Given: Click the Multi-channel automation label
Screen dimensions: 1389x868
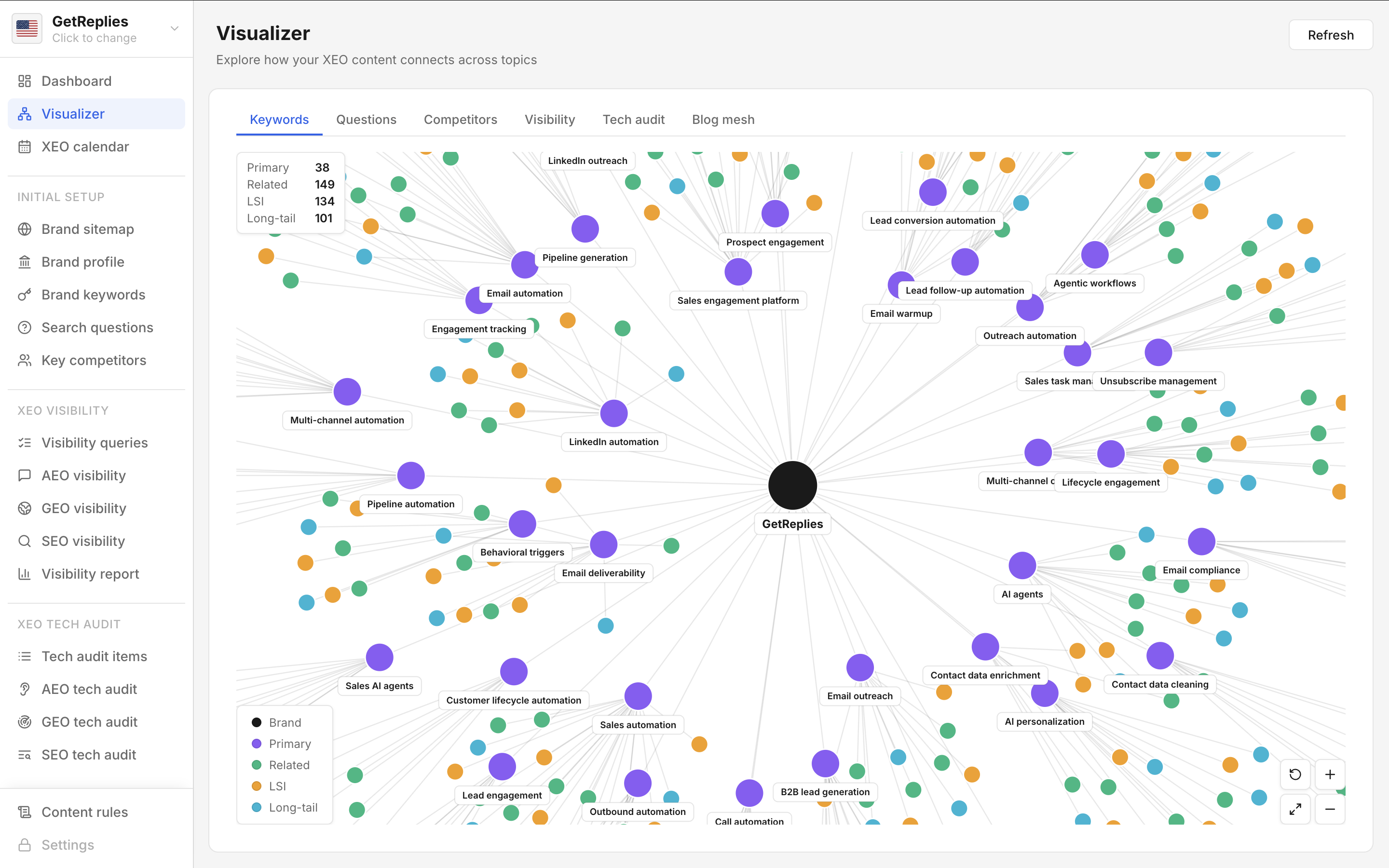Looking at the screenshot, I should tap(347, 420).
